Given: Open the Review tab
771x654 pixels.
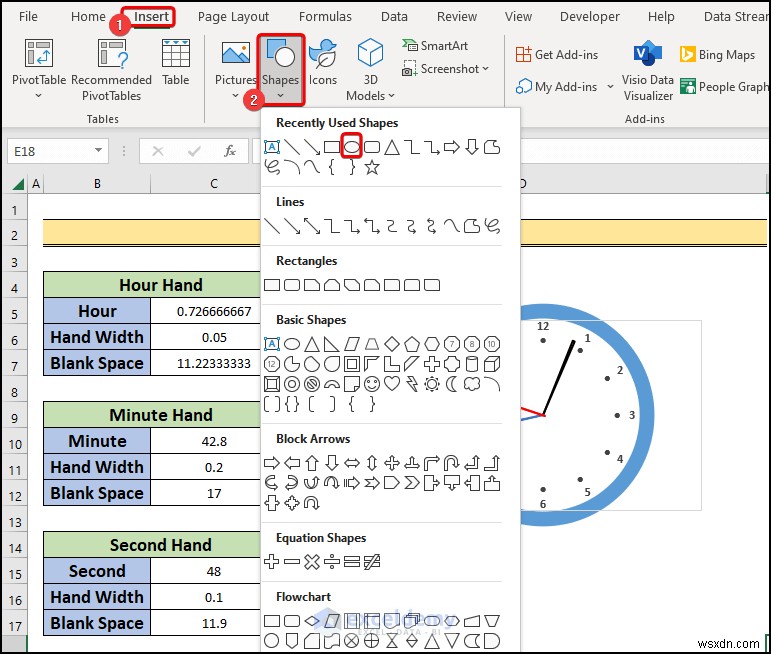Looking at the screenshot, I should [457, 16].
